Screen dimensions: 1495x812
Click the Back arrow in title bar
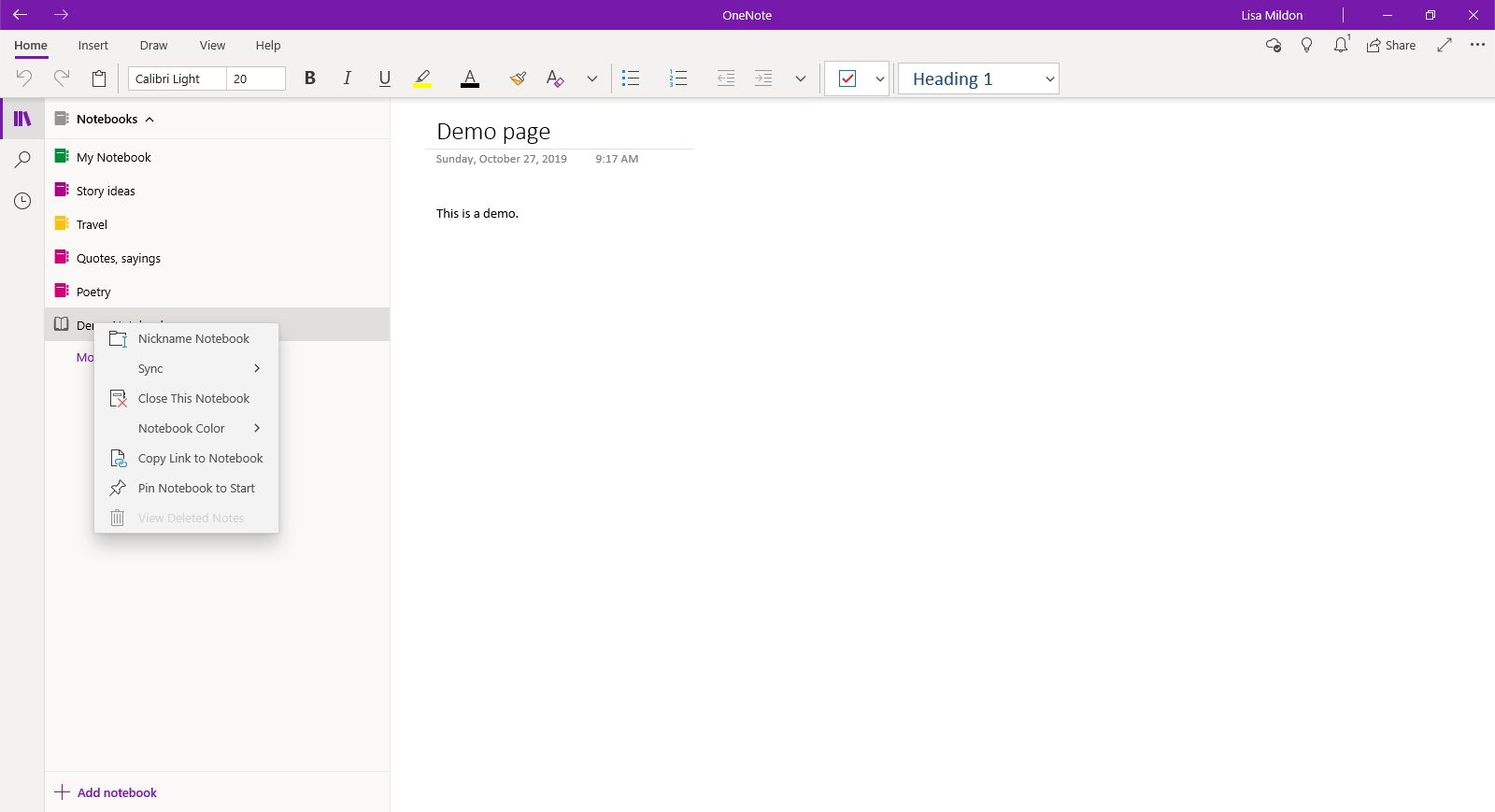click(20, 15)
